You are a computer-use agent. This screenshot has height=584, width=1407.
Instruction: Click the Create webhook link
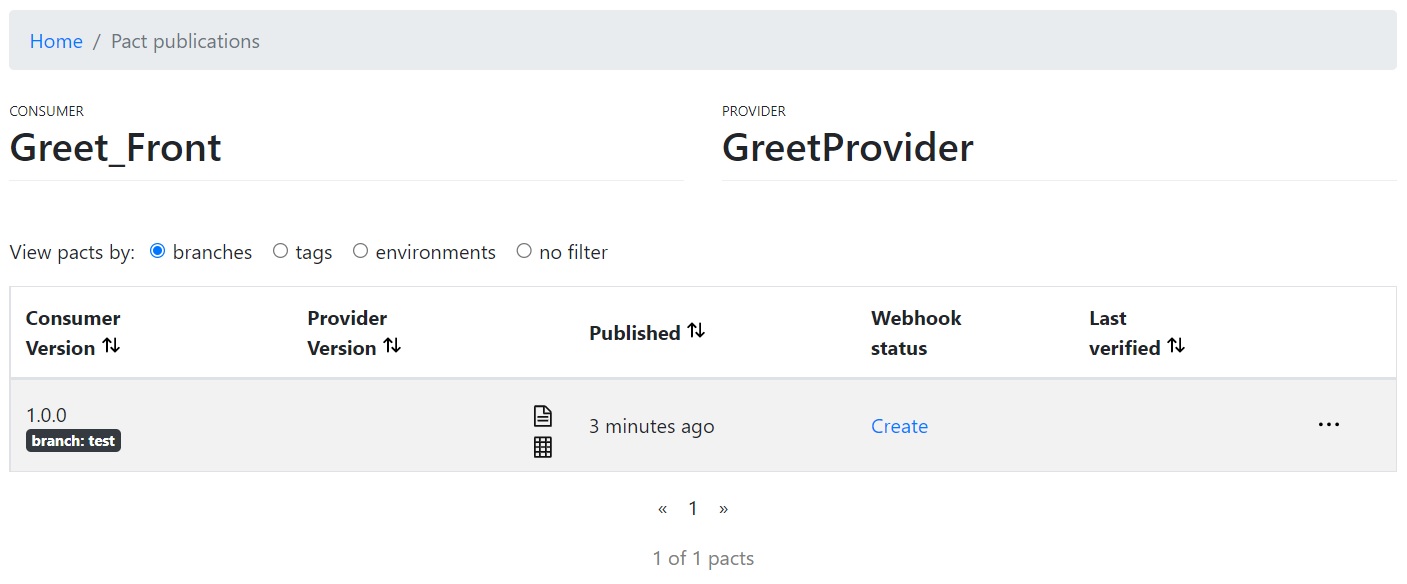899,426
